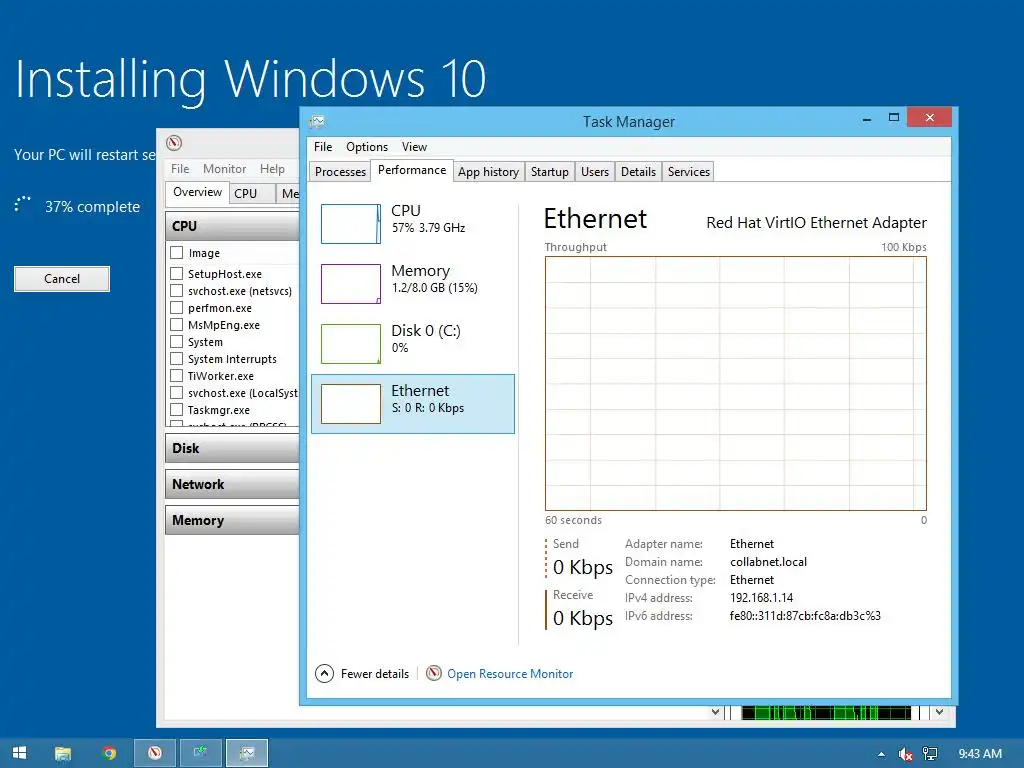
Task: Switch to the Startup tab
Action: coord(550,172)
